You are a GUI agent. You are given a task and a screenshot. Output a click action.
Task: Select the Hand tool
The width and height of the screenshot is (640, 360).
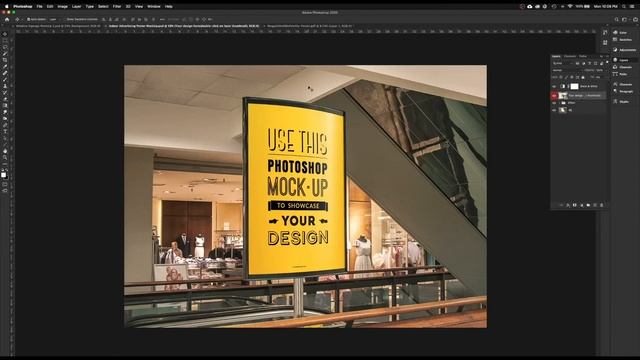tap(5, 151)
